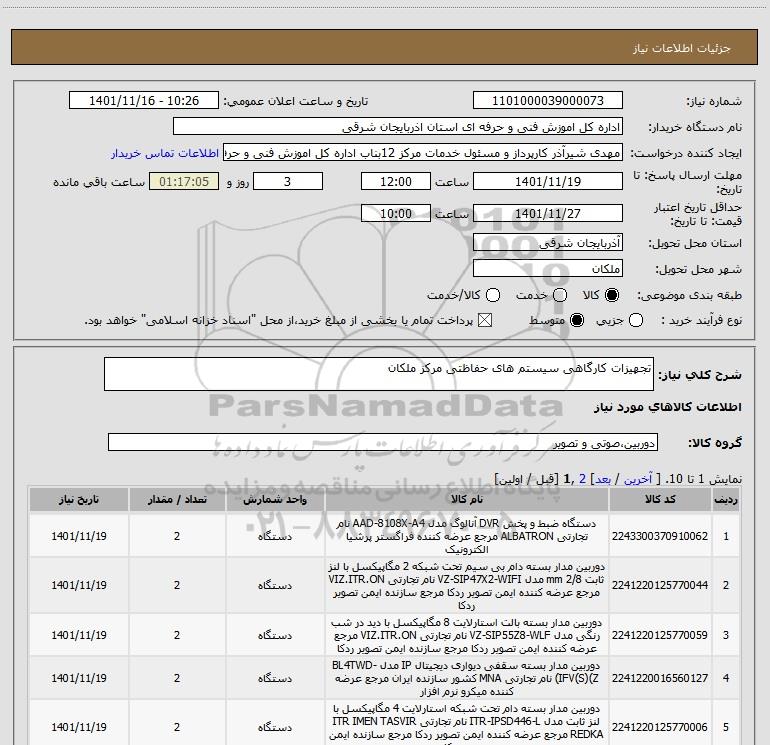Toggle the اسناد خزانه اسلامی payment checkbox
770x745 pixels.
pos(485,321)
